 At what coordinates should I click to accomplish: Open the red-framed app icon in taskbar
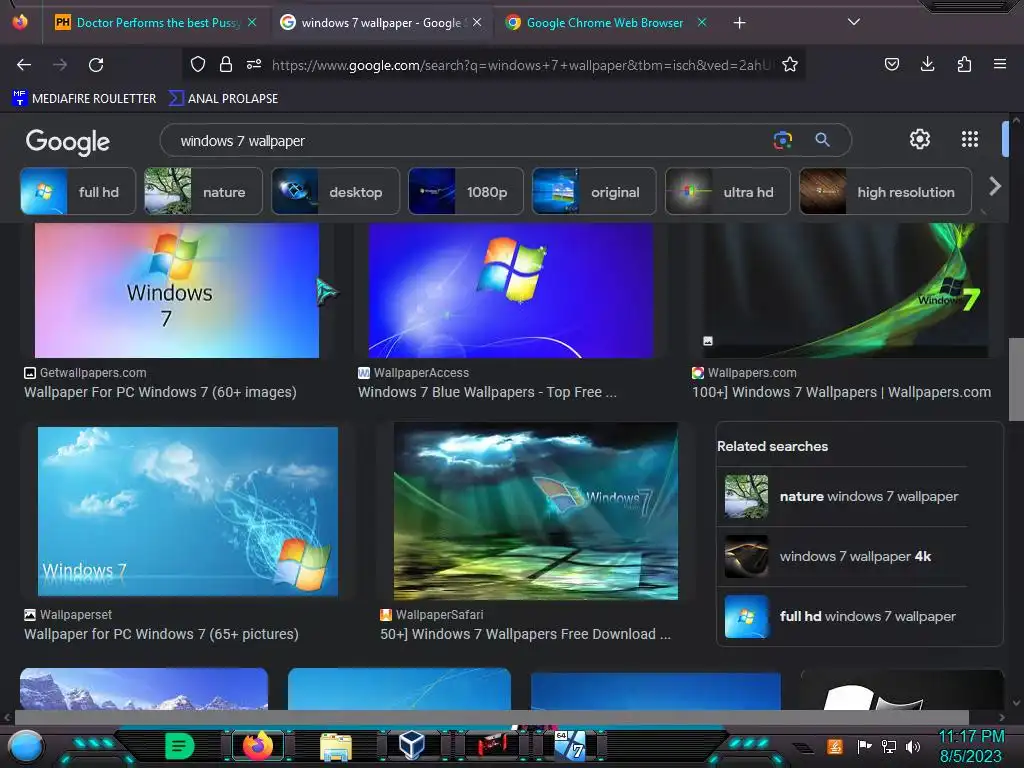coord(491,745)
